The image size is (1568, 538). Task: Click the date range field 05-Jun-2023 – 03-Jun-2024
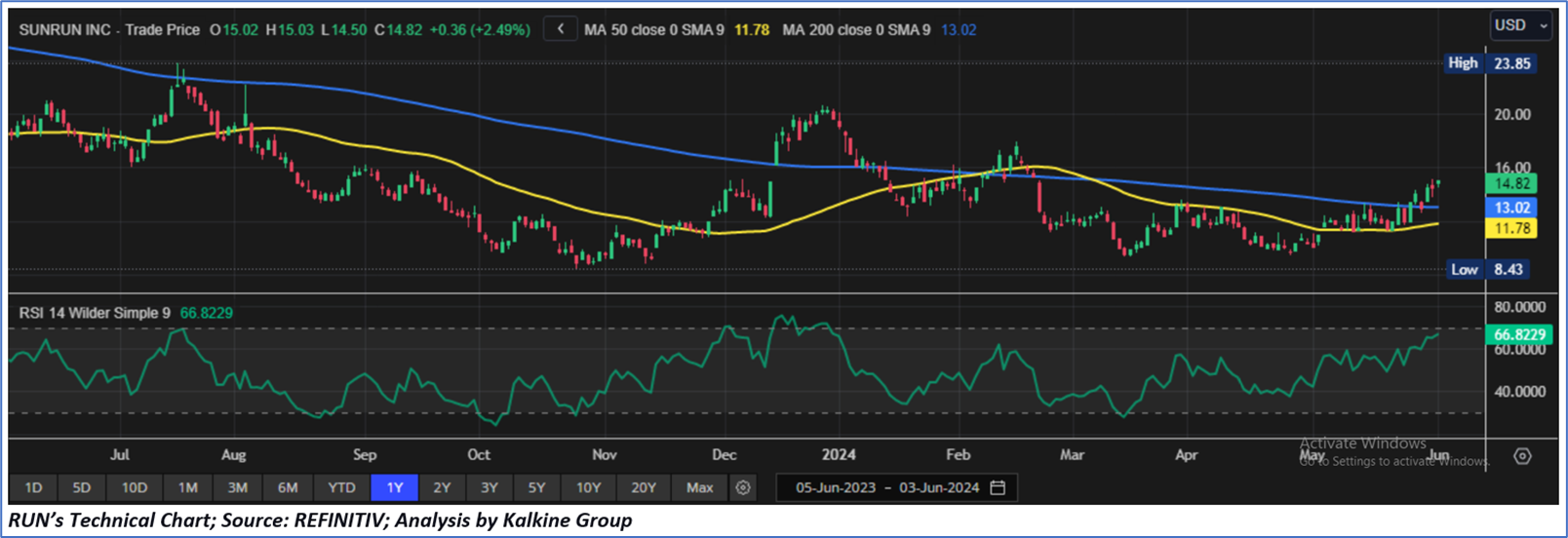pos(886,487)
